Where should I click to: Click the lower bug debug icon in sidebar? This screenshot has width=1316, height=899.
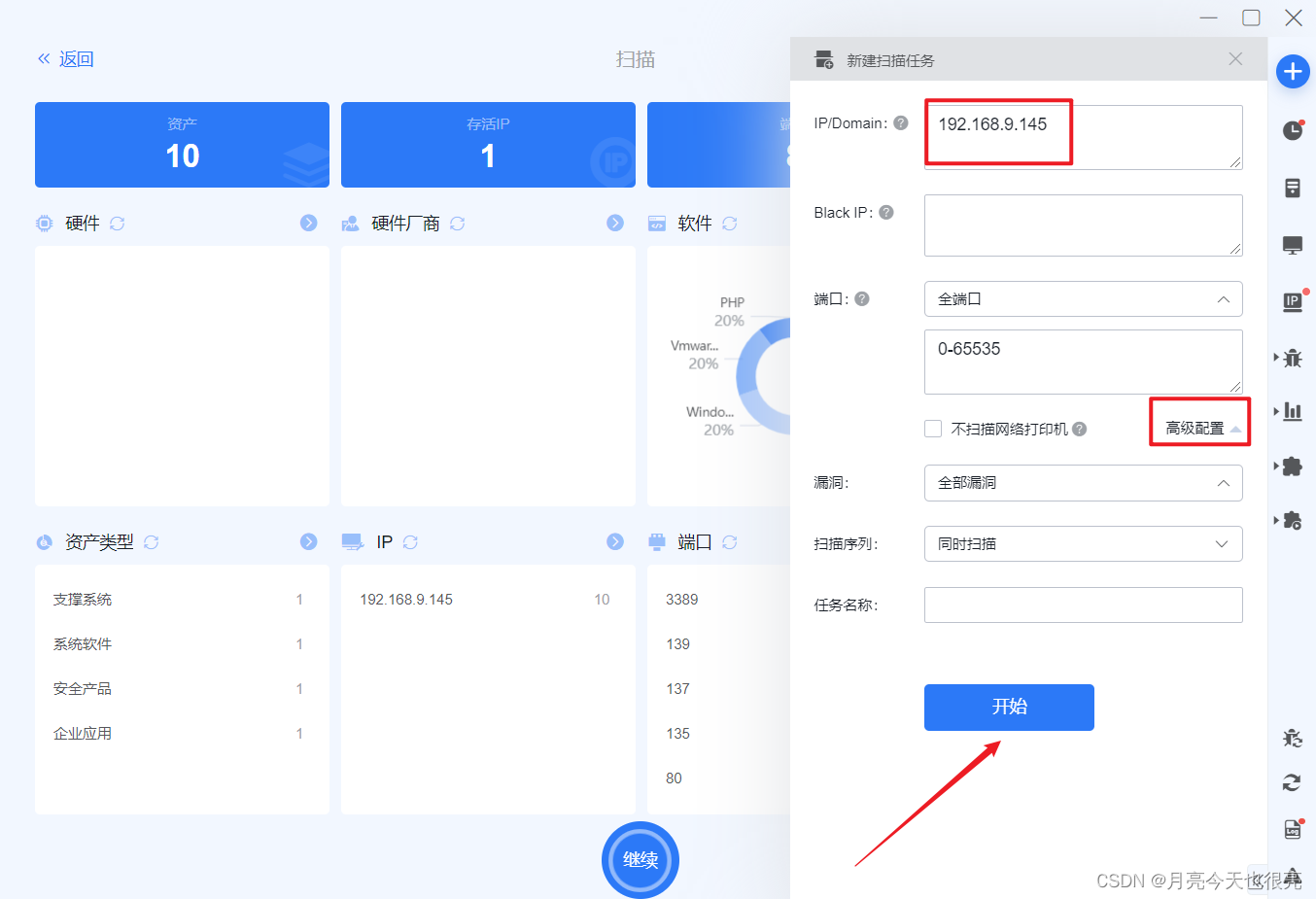[1293, 738]
